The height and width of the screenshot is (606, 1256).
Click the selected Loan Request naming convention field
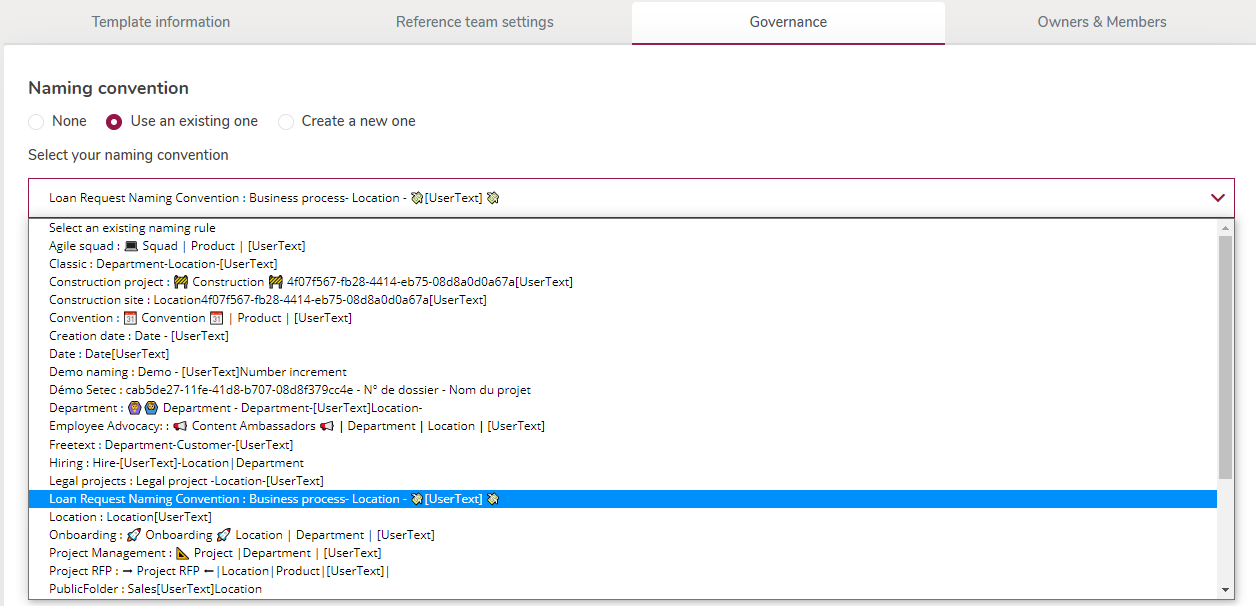(x=631, y=198)
